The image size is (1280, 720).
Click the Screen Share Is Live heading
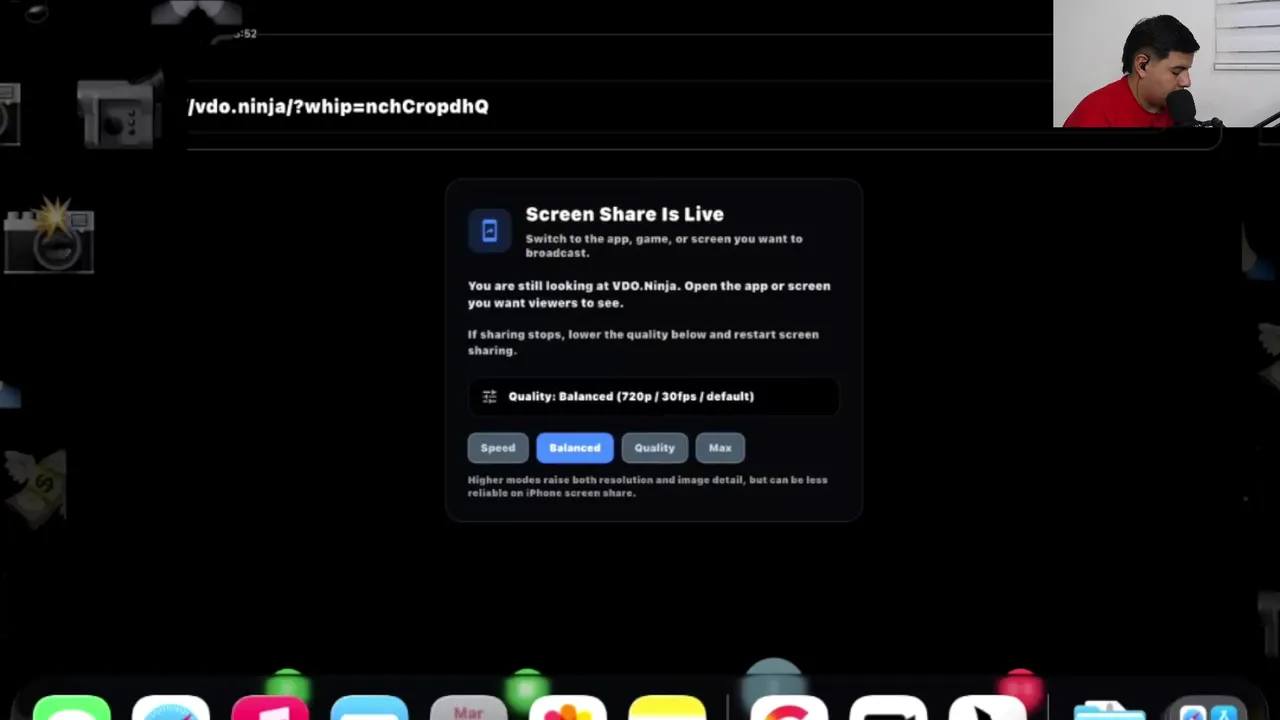click(x=625, y=214)
